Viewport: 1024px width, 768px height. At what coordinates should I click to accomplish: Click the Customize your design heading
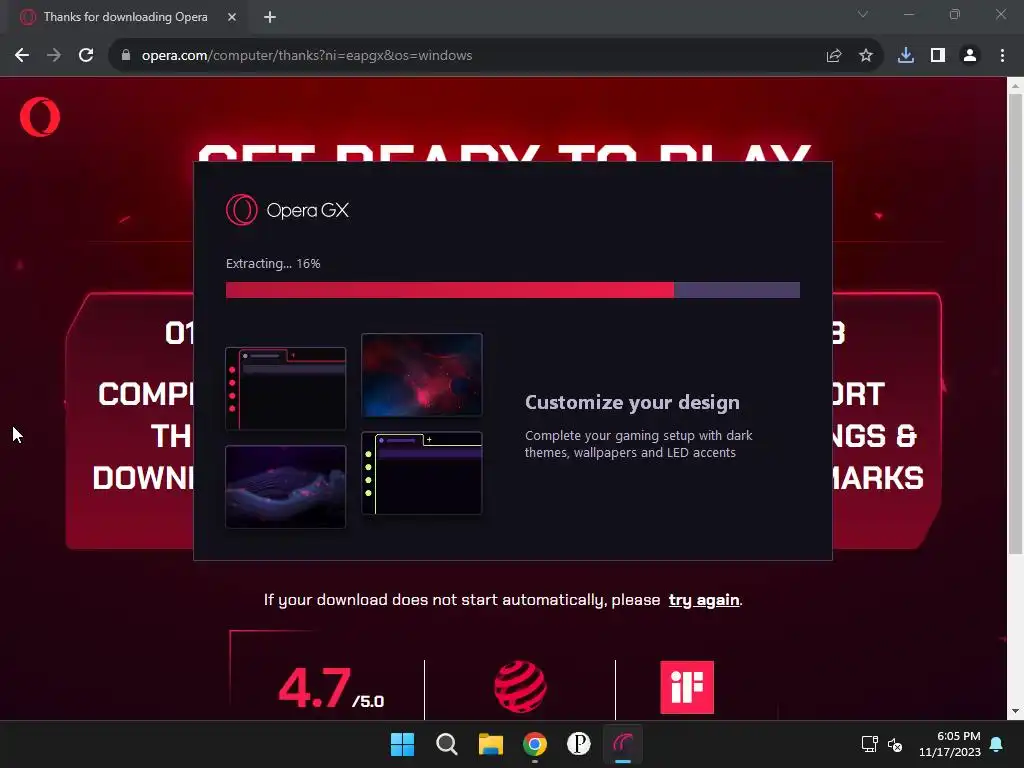pyautogui.click(x=632, y=403)
